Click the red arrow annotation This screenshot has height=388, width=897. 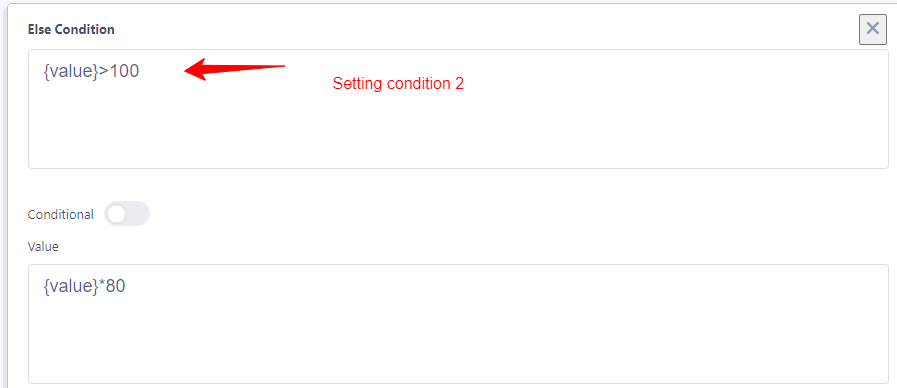234,69
